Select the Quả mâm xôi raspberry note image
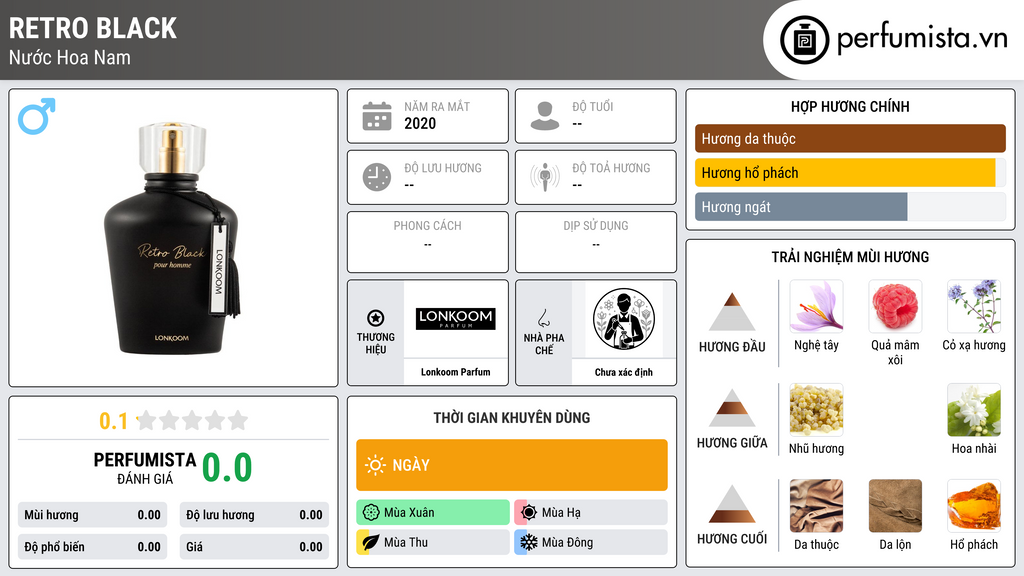1024x576 pixels. point(895,306)
